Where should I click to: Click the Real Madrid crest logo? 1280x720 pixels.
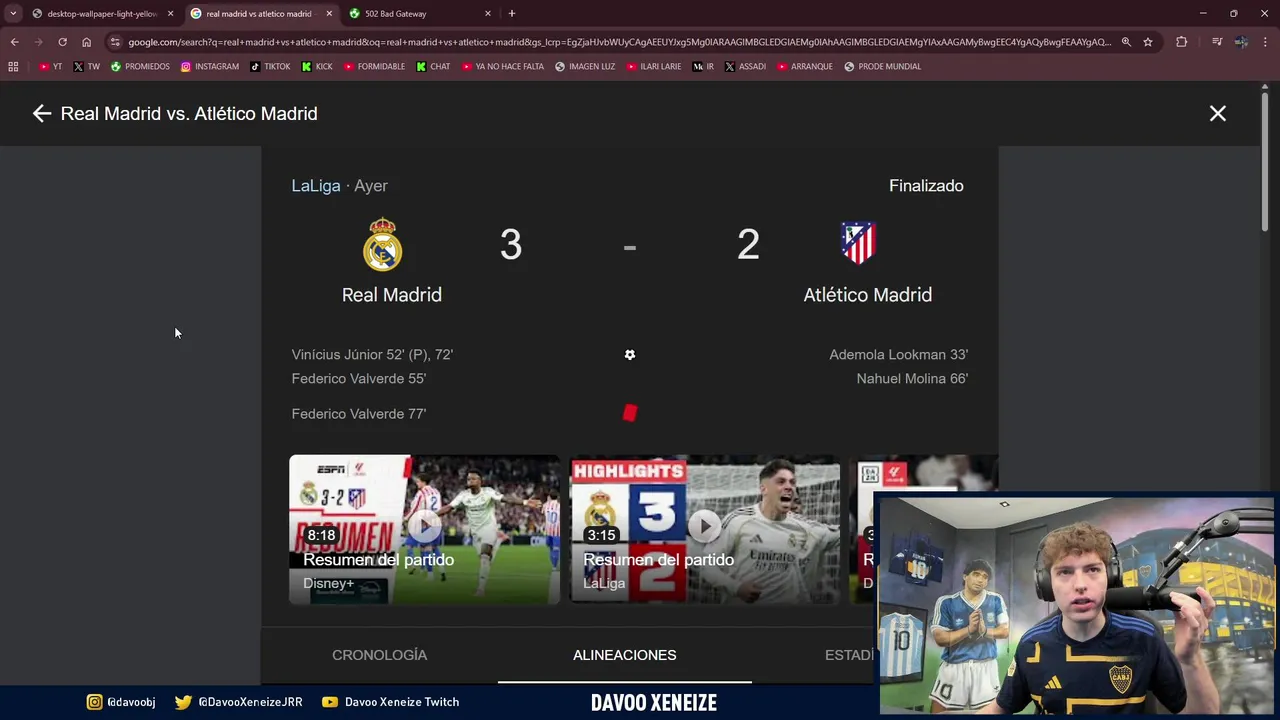(382, 245)
